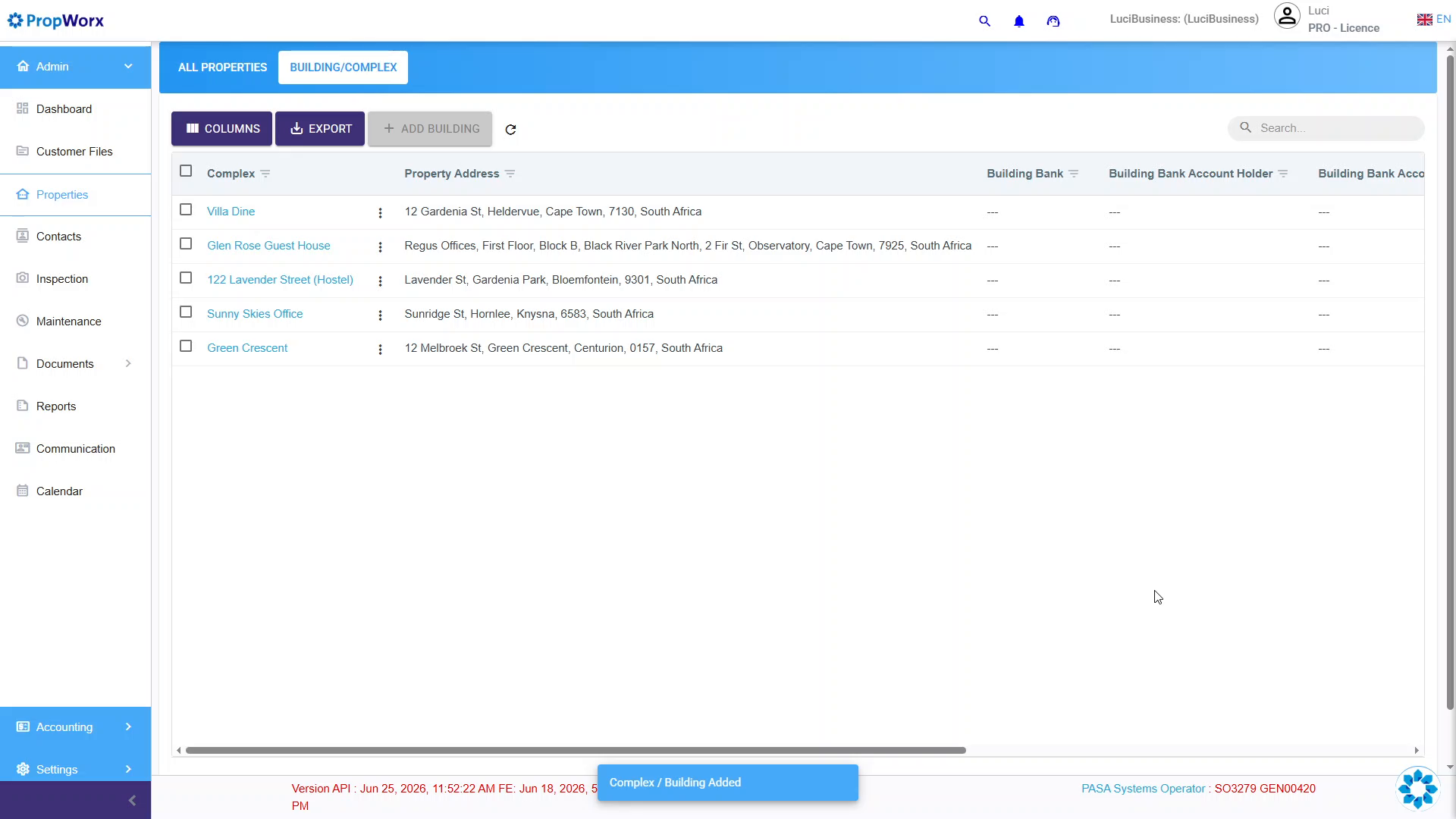Switch to All Properties tab
Screen dimensions: 1456x819
pos(222,67)
